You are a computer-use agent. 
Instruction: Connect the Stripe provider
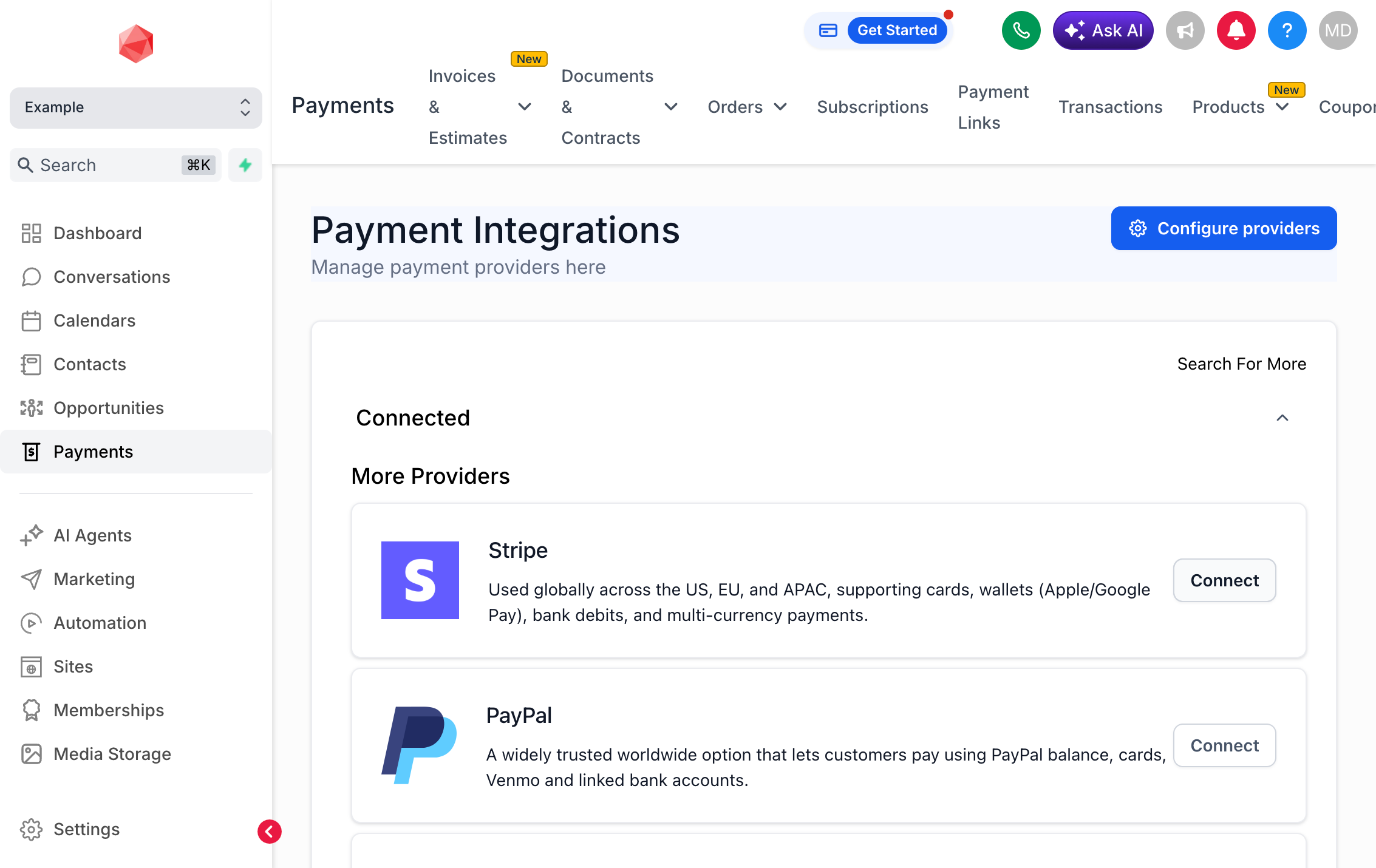[1224, 580]
